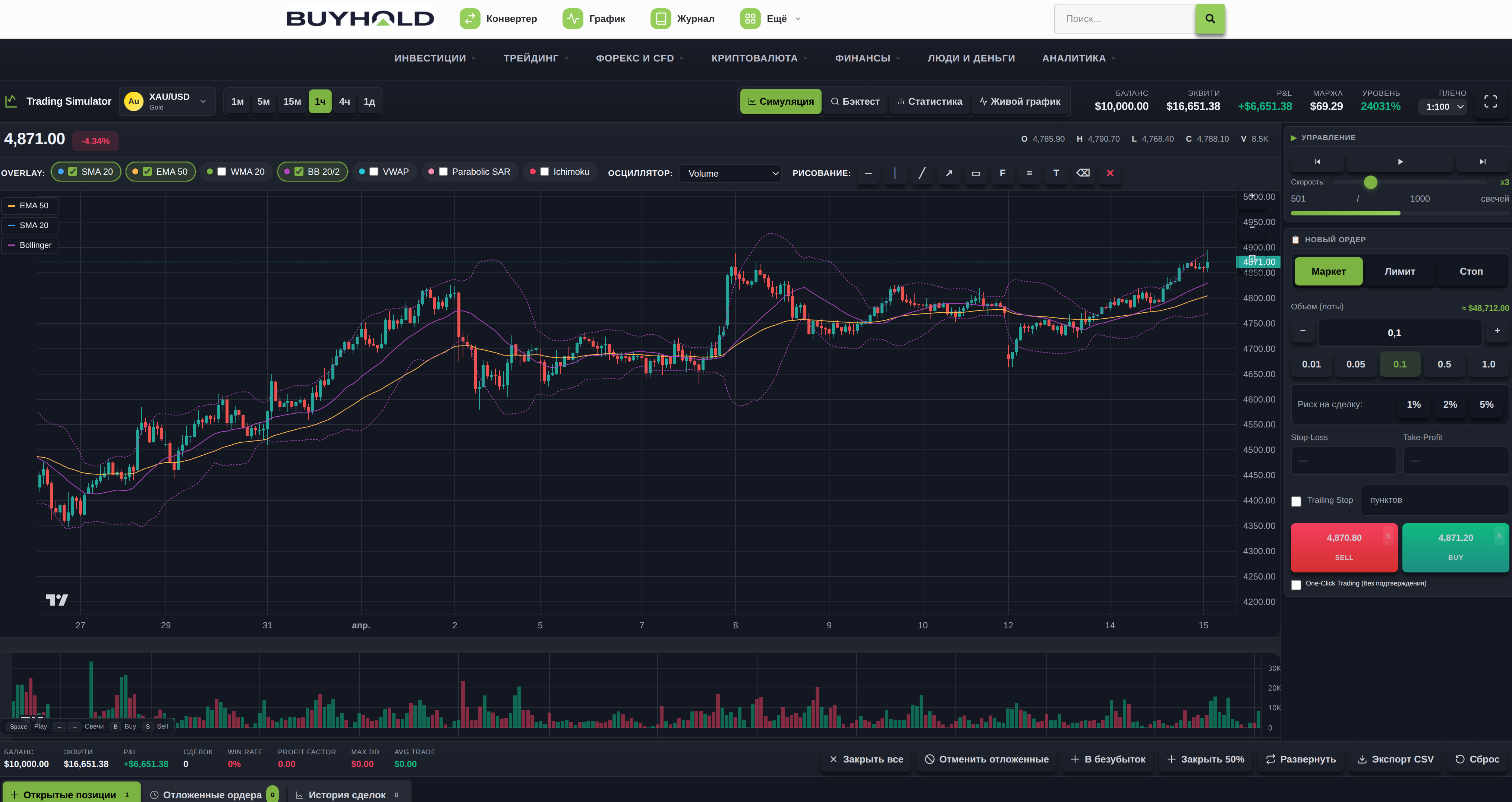Expand the ИНВЕСТИЦИИ menu
1512x802 pixels.
point(435,58)
